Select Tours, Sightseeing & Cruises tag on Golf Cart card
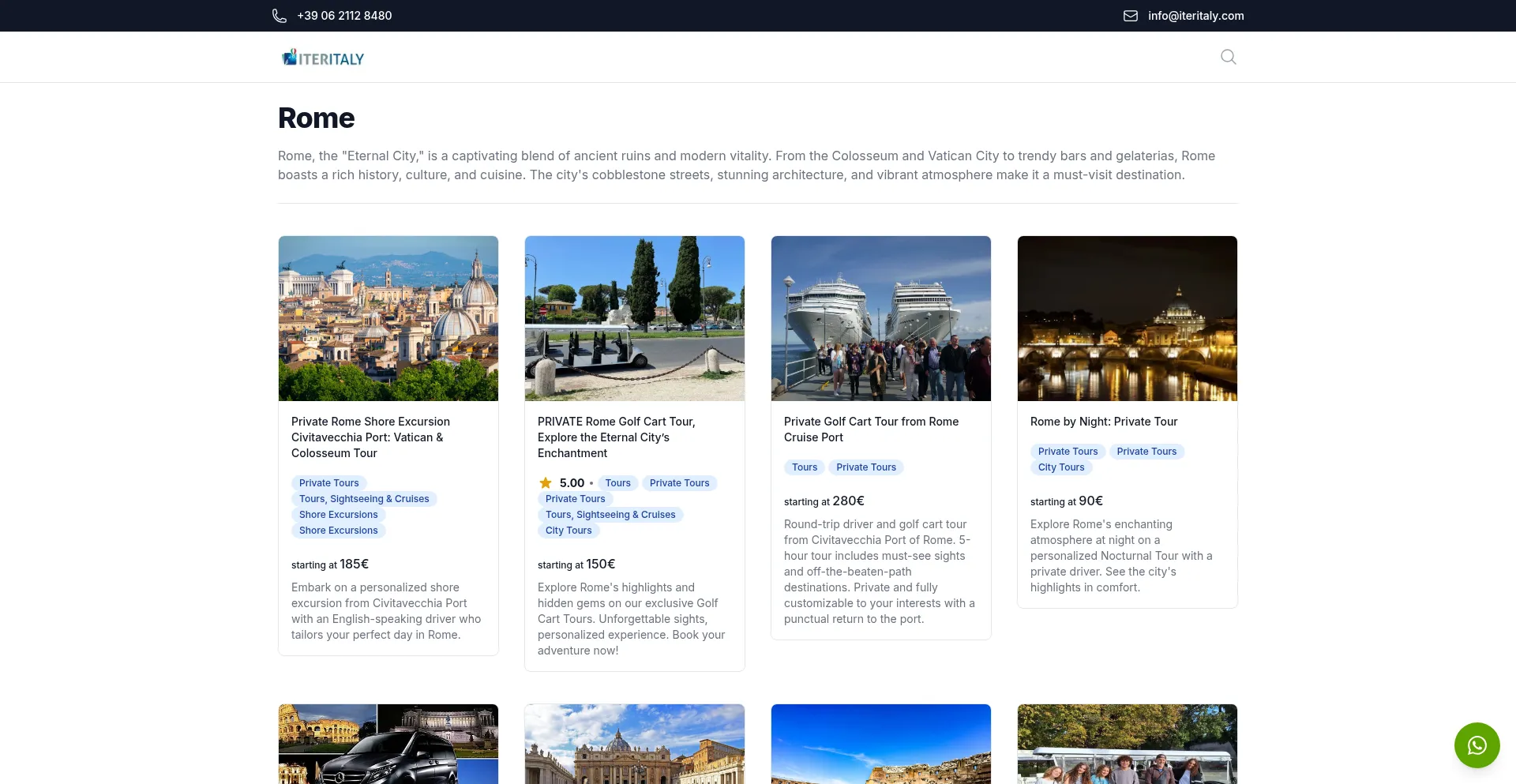The image size is (1516, 784). coord(610,515)
